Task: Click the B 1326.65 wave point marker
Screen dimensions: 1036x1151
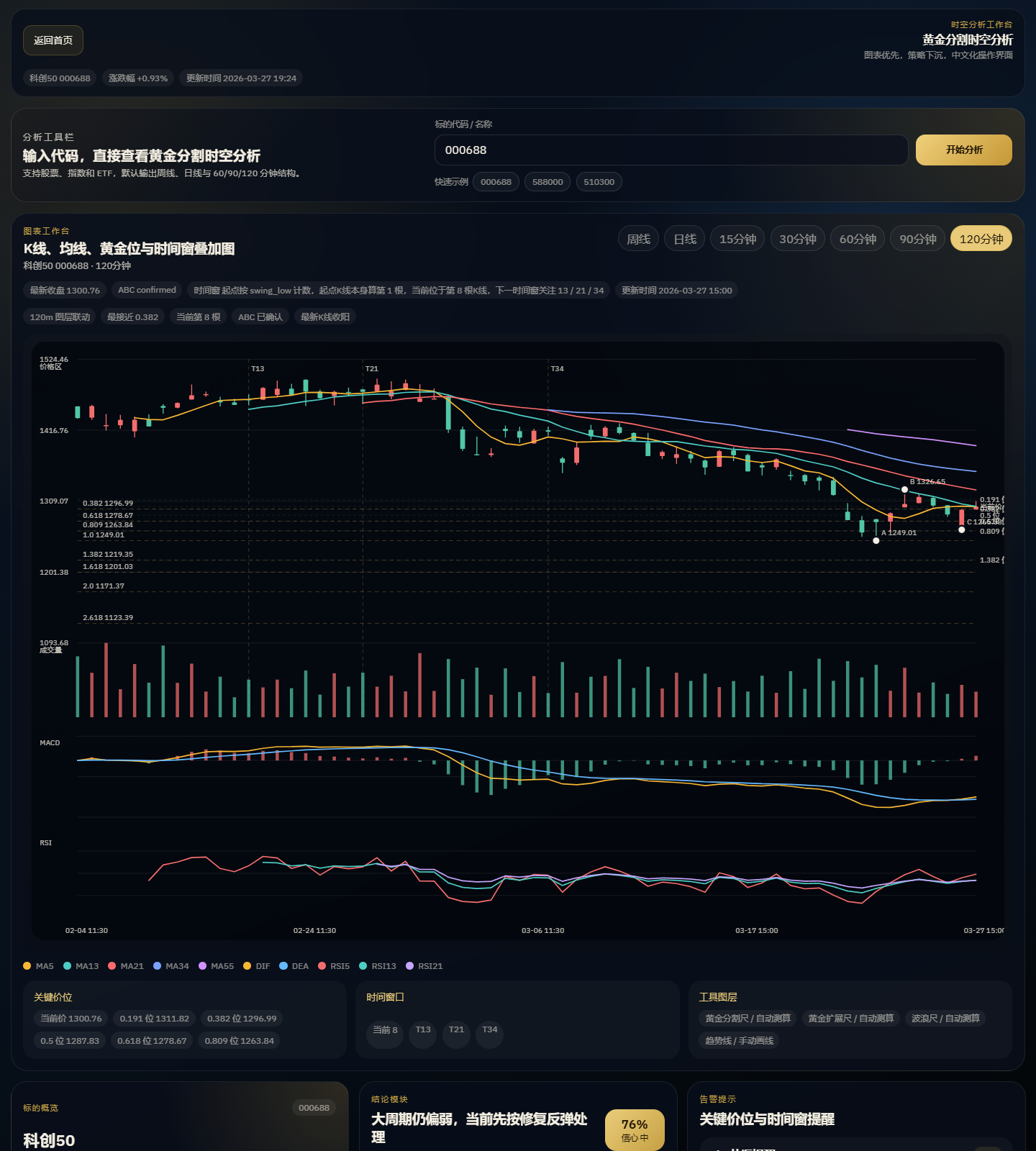Action: 904,489
